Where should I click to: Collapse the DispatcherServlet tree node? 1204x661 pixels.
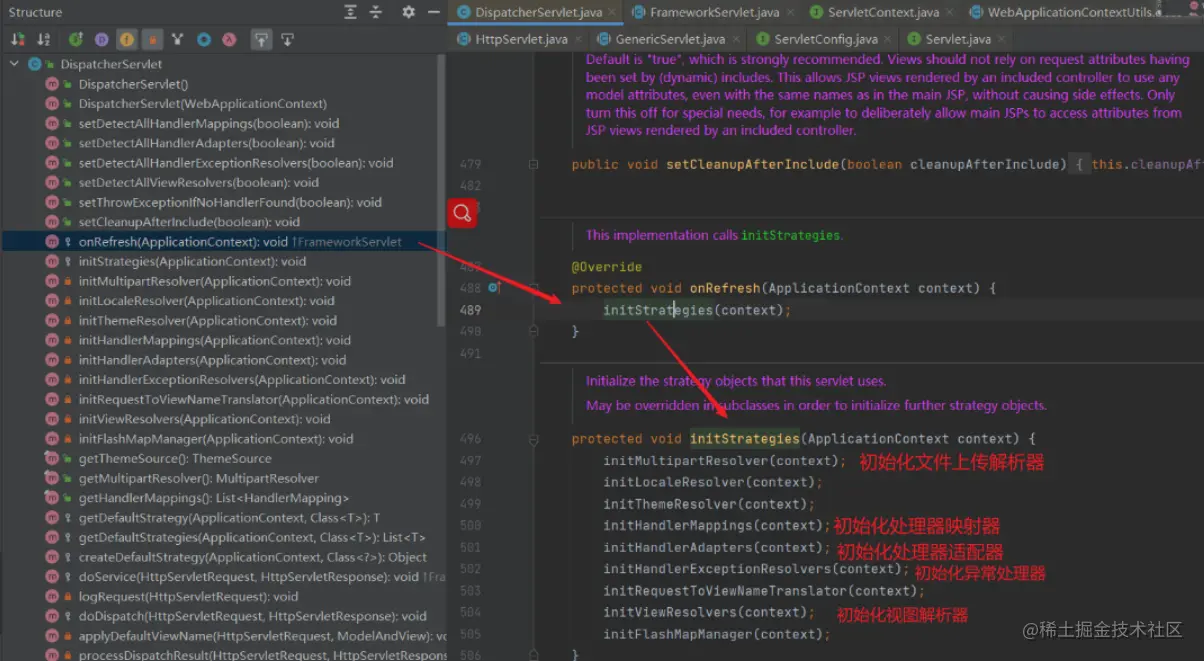pyautogui.click(x=14, y=64)
